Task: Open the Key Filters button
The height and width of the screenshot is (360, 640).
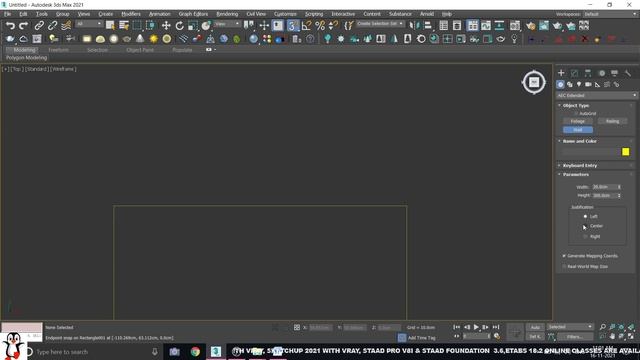Action: coord(575,337)
